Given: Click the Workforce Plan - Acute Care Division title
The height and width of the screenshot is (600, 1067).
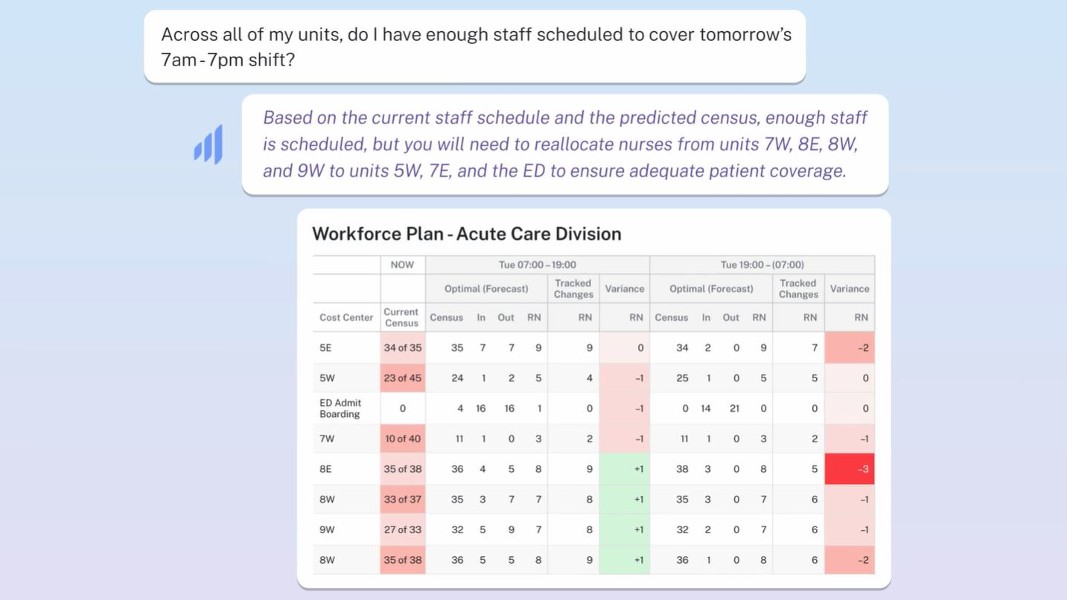Looking at the screenshot, I should tap(467, 234).
